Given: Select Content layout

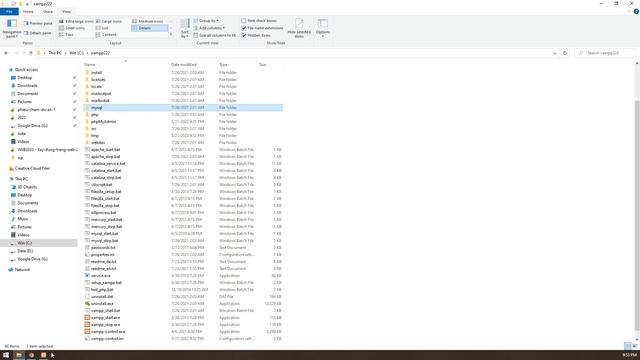Looking at the screenshot, I should [x=106, y=35].
